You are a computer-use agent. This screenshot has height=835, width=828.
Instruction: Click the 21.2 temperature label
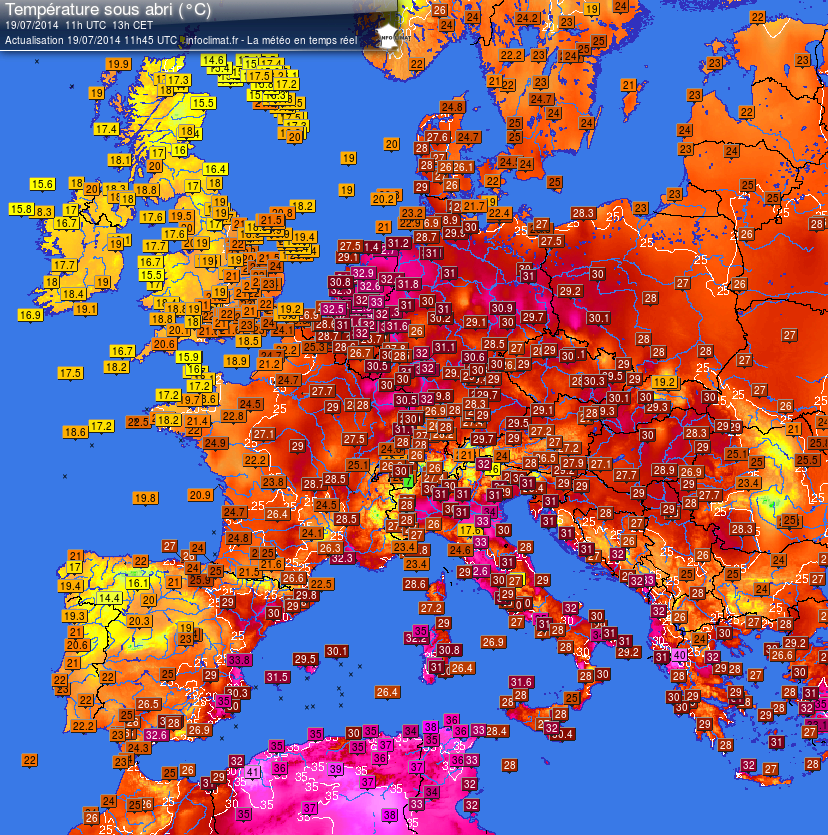coord(269,364)
